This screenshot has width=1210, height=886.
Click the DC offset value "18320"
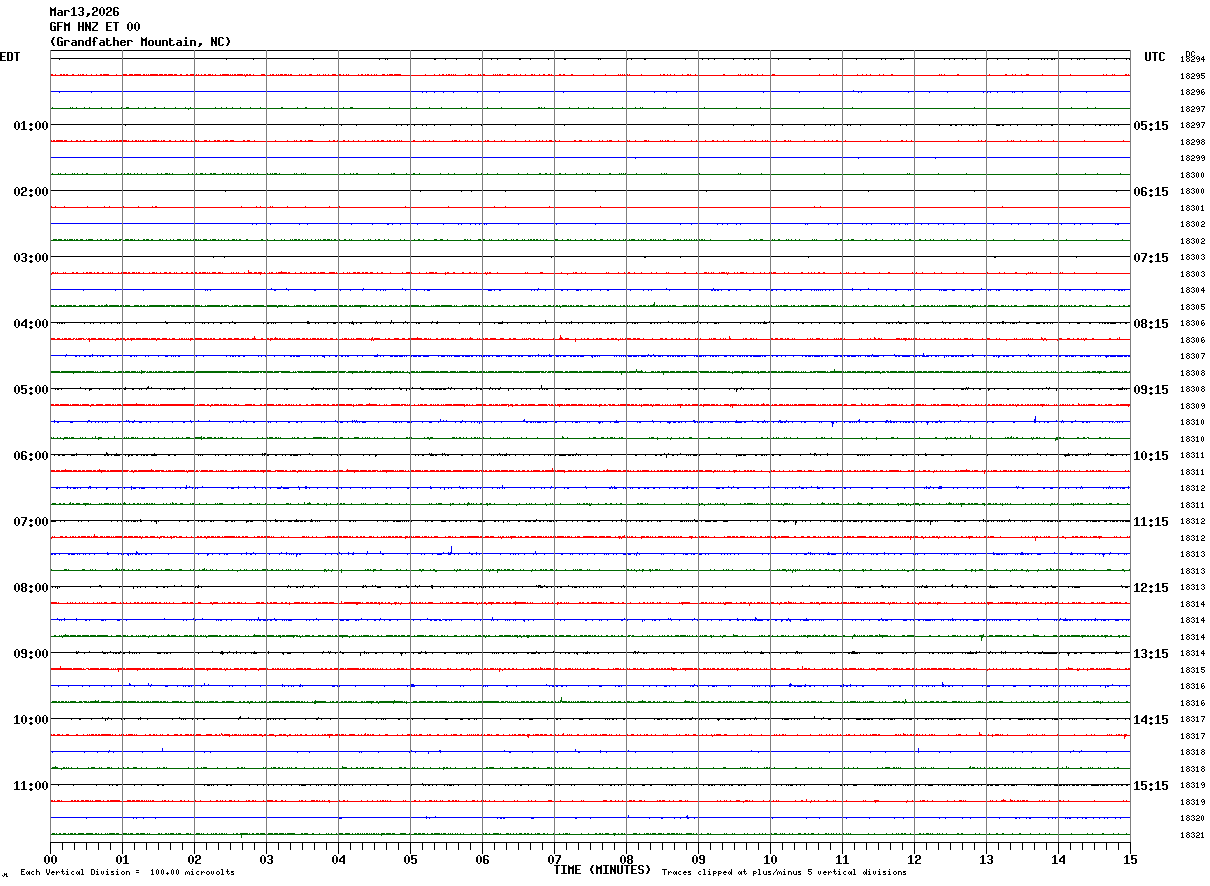1192,818
